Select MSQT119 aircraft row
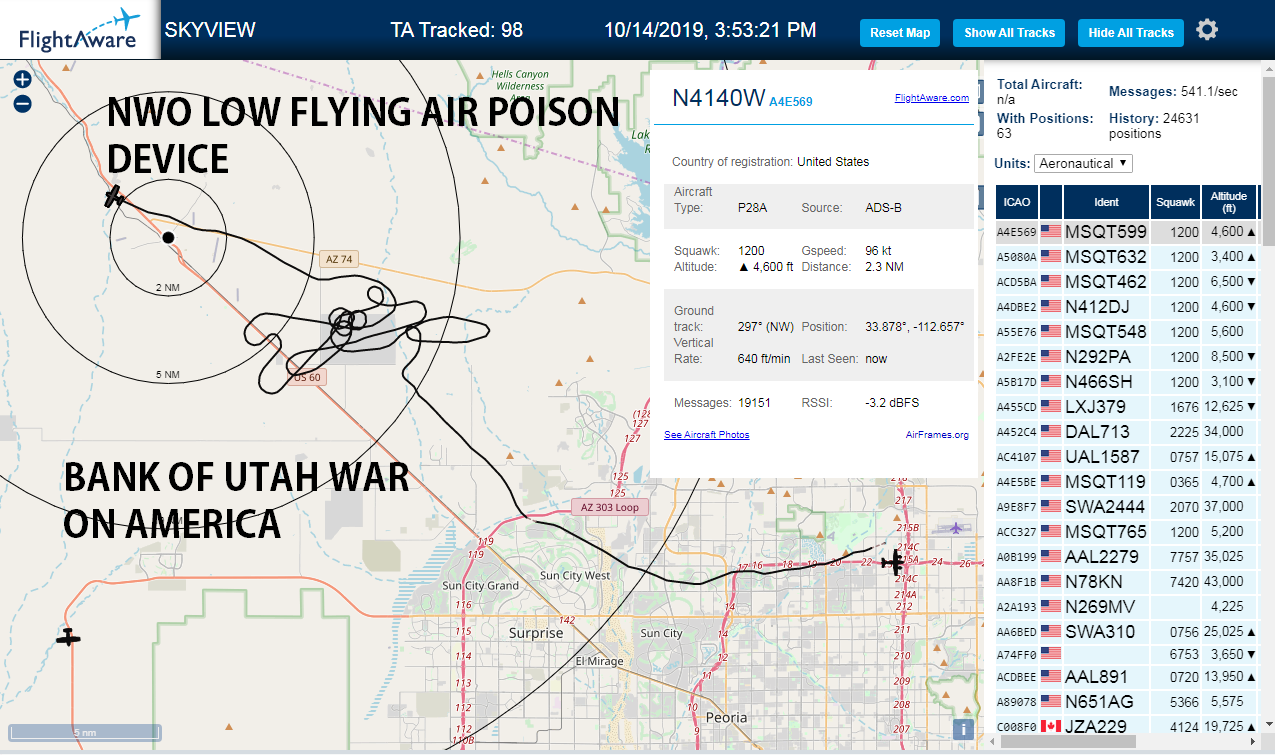1275x755 pixels. (x=1126, y=482)
